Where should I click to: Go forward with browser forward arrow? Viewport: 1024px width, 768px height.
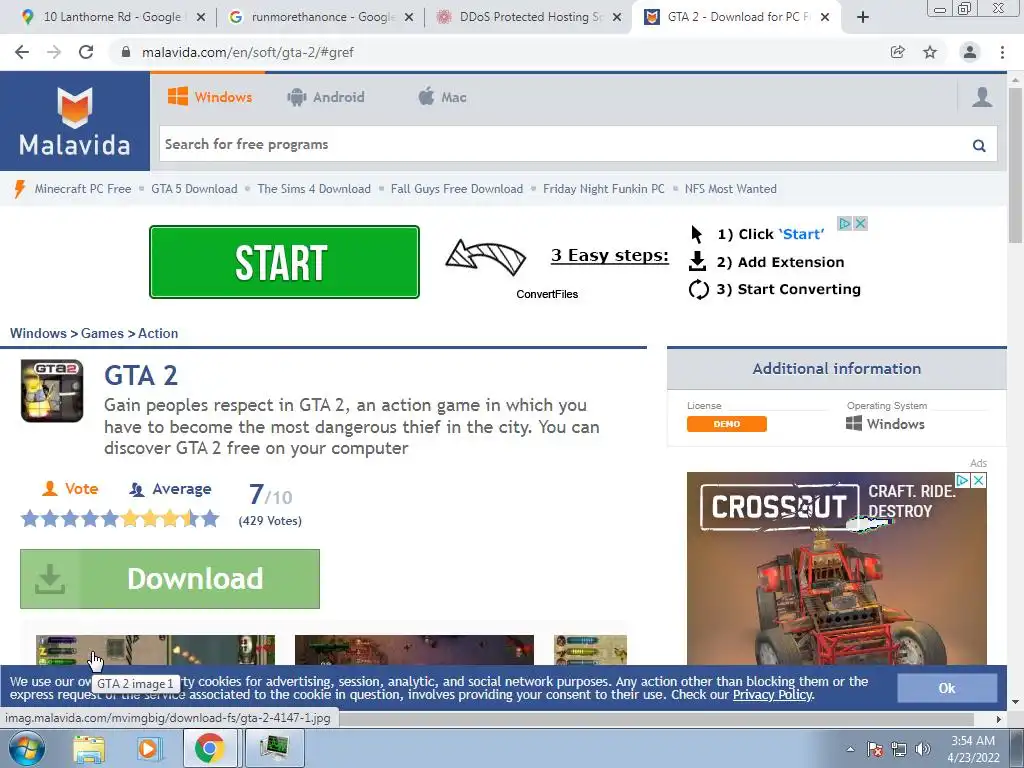click(54, 52)
